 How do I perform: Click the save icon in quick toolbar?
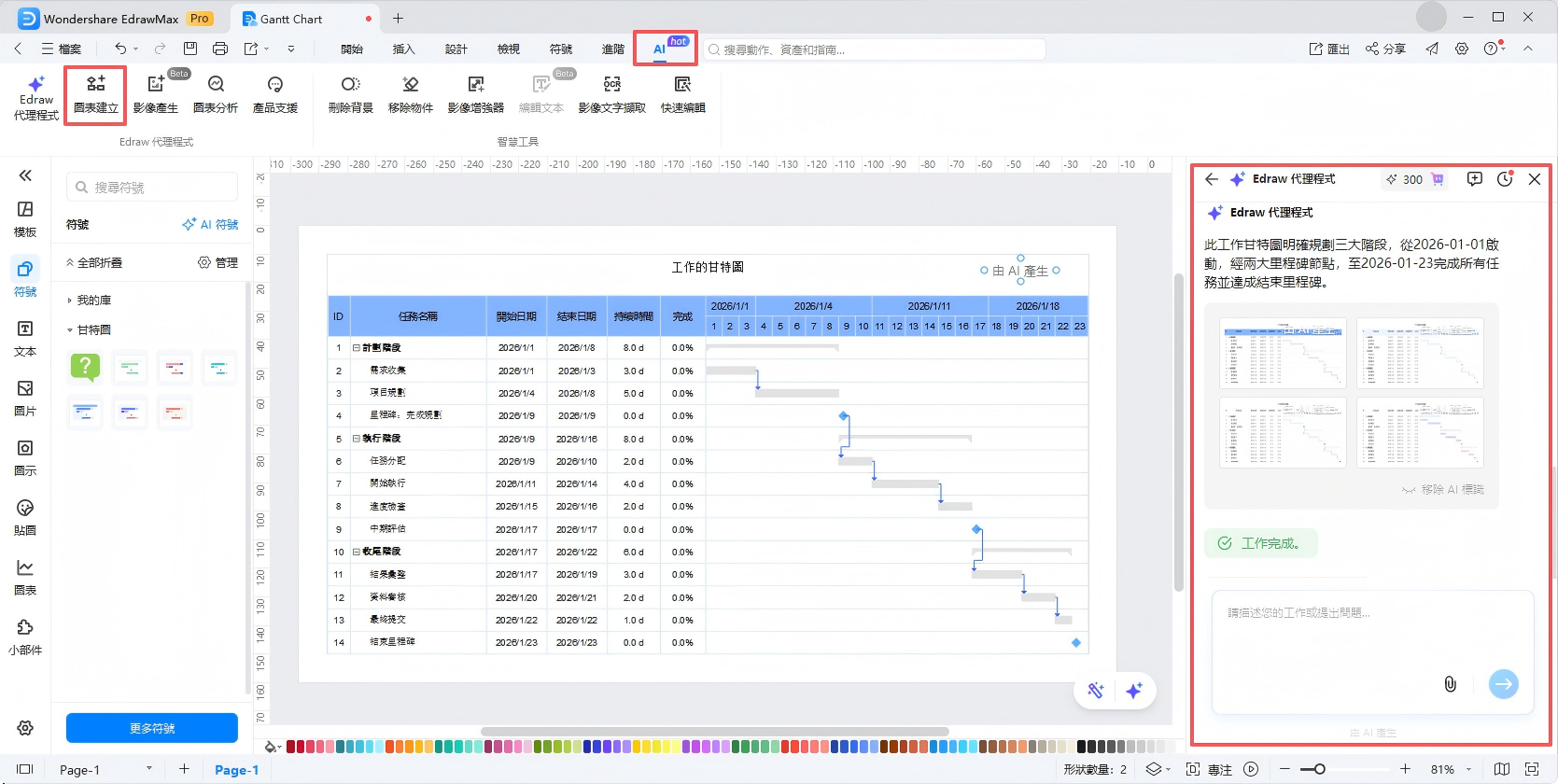pos(190,49)
